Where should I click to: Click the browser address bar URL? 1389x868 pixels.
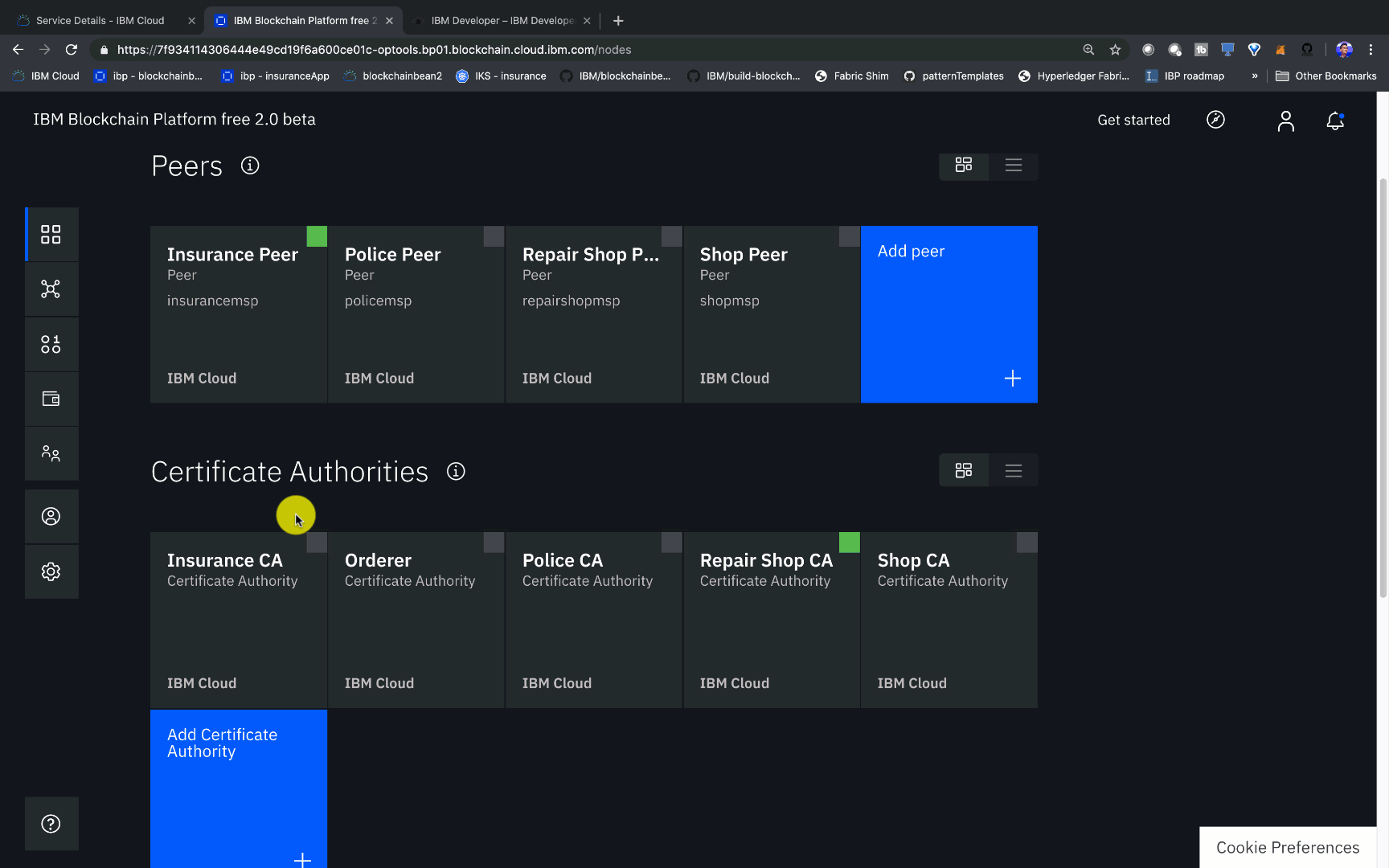374,50
